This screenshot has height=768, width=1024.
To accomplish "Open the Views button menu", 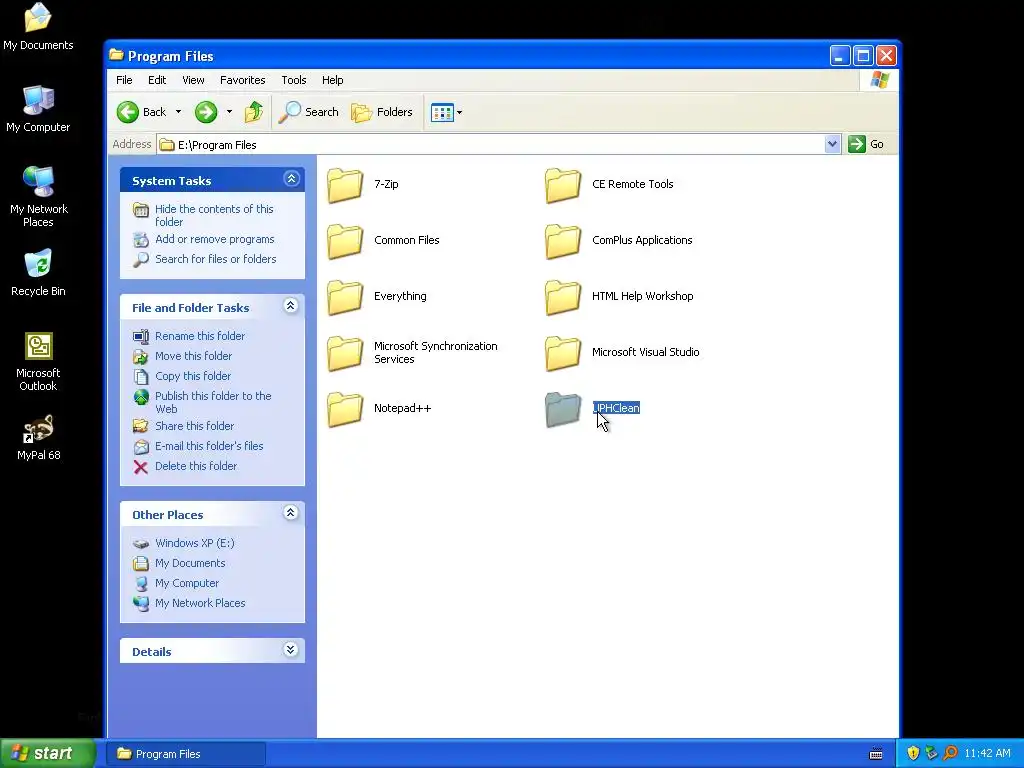I will pos(447,112).
